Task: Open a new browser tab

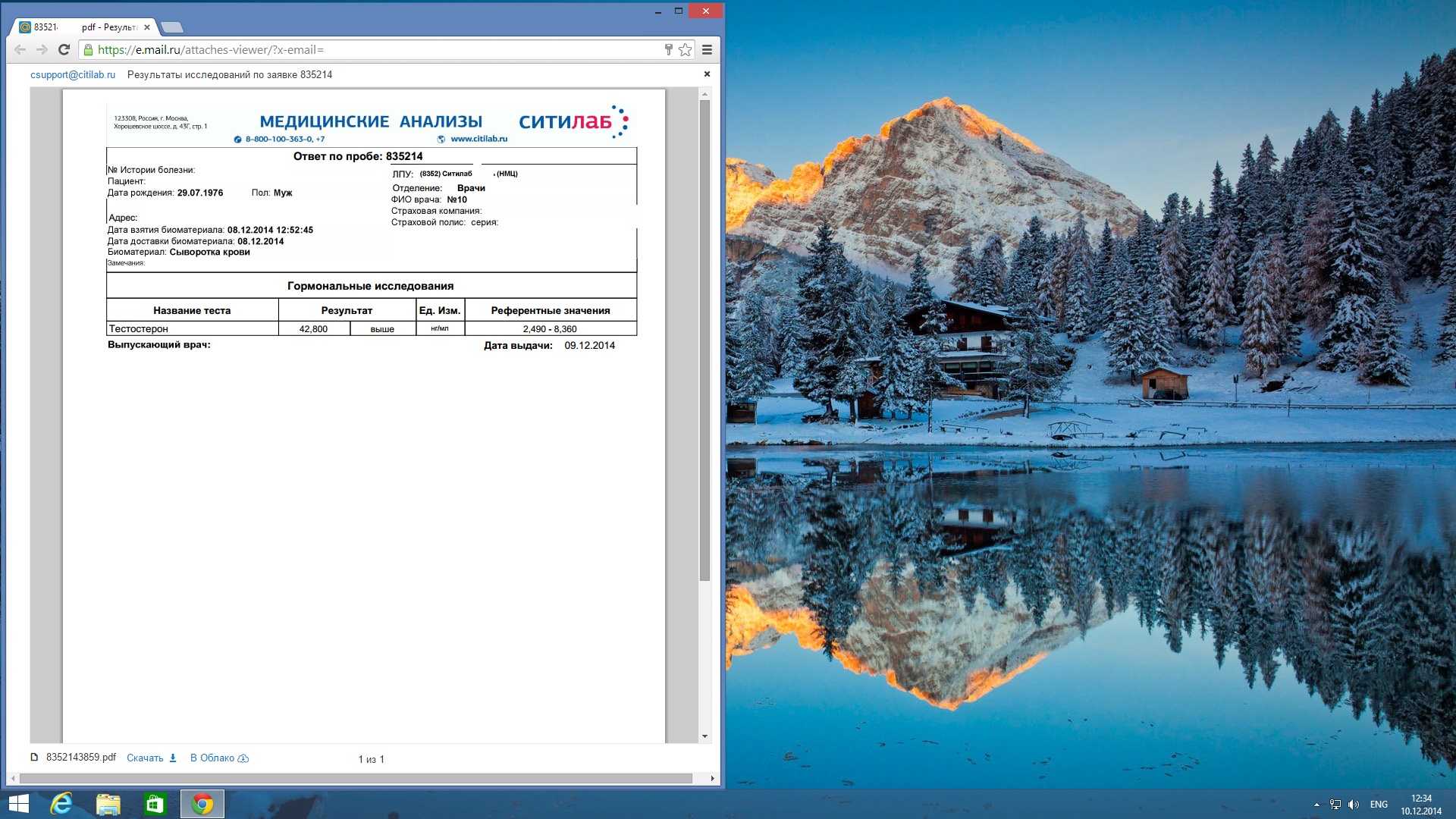Action: [173, 27]
